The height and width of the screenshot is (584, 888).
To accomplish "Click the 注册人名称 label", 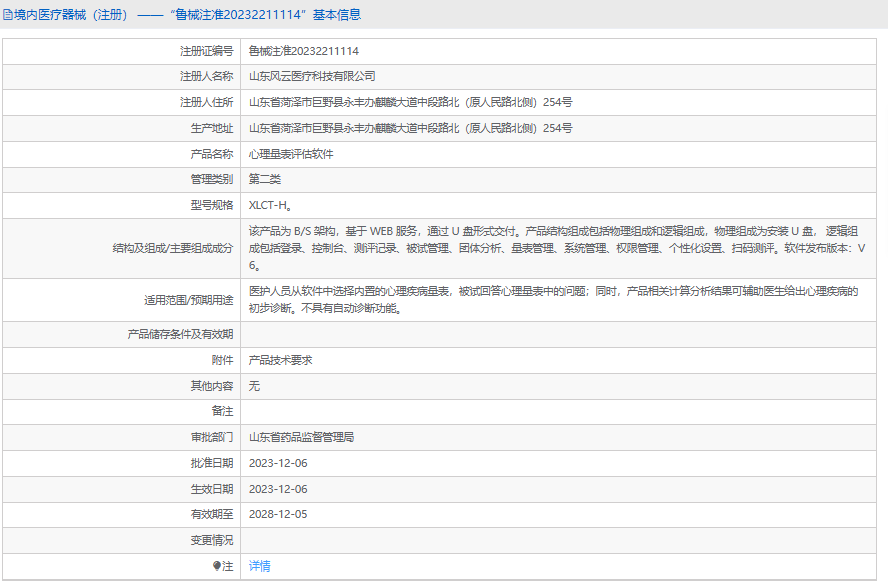I will pyautogui.click(x=206, y=76).
